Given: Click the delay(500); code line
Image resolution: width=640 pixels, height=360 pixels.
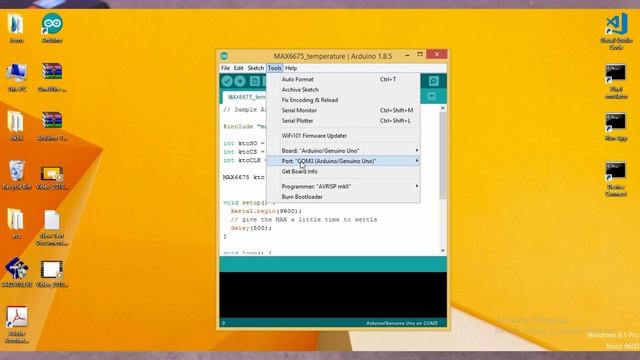Looking at the screenshot, I should click(x=251, y=228).
